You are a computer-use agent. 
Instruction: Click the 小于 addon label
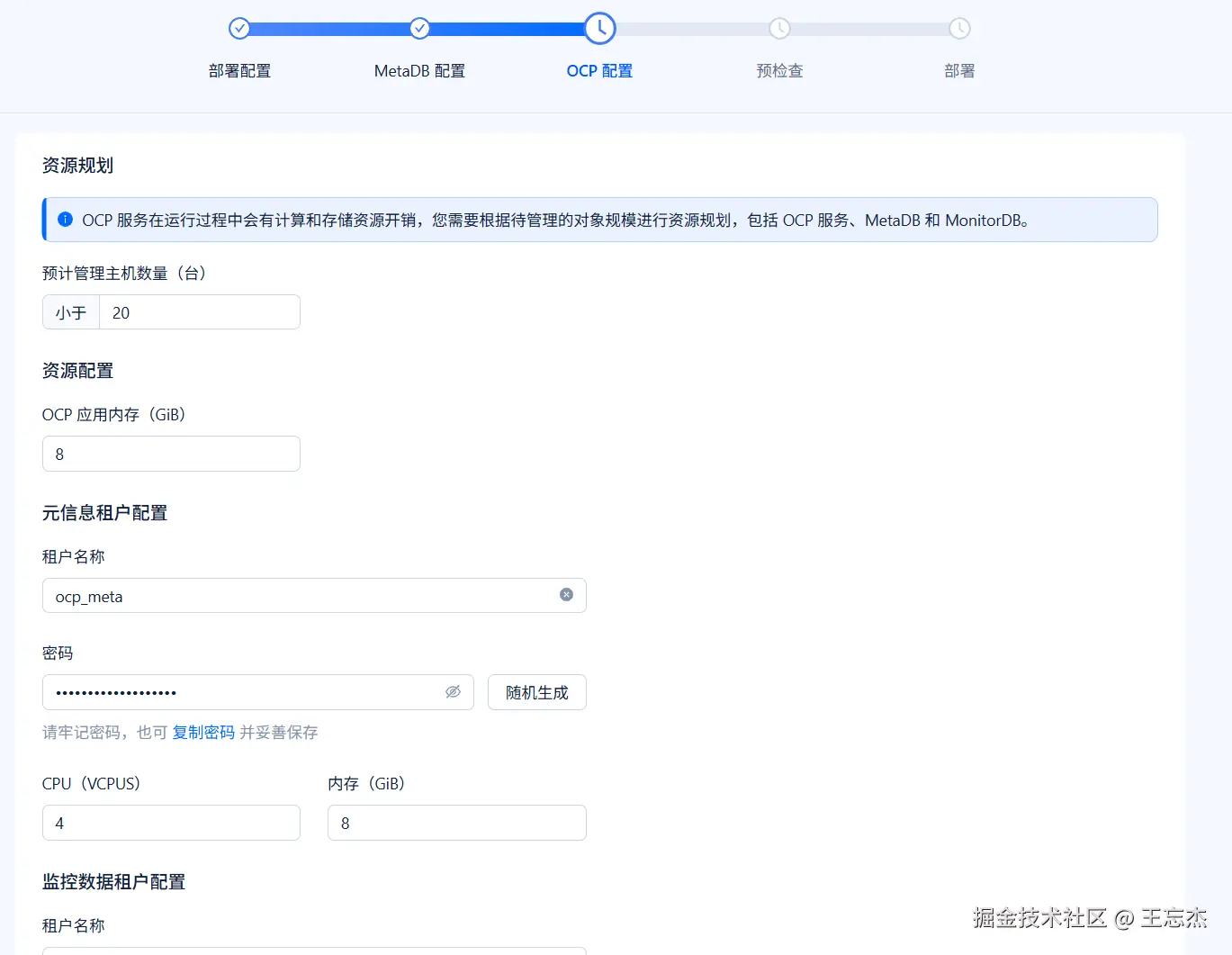(71, 312)
